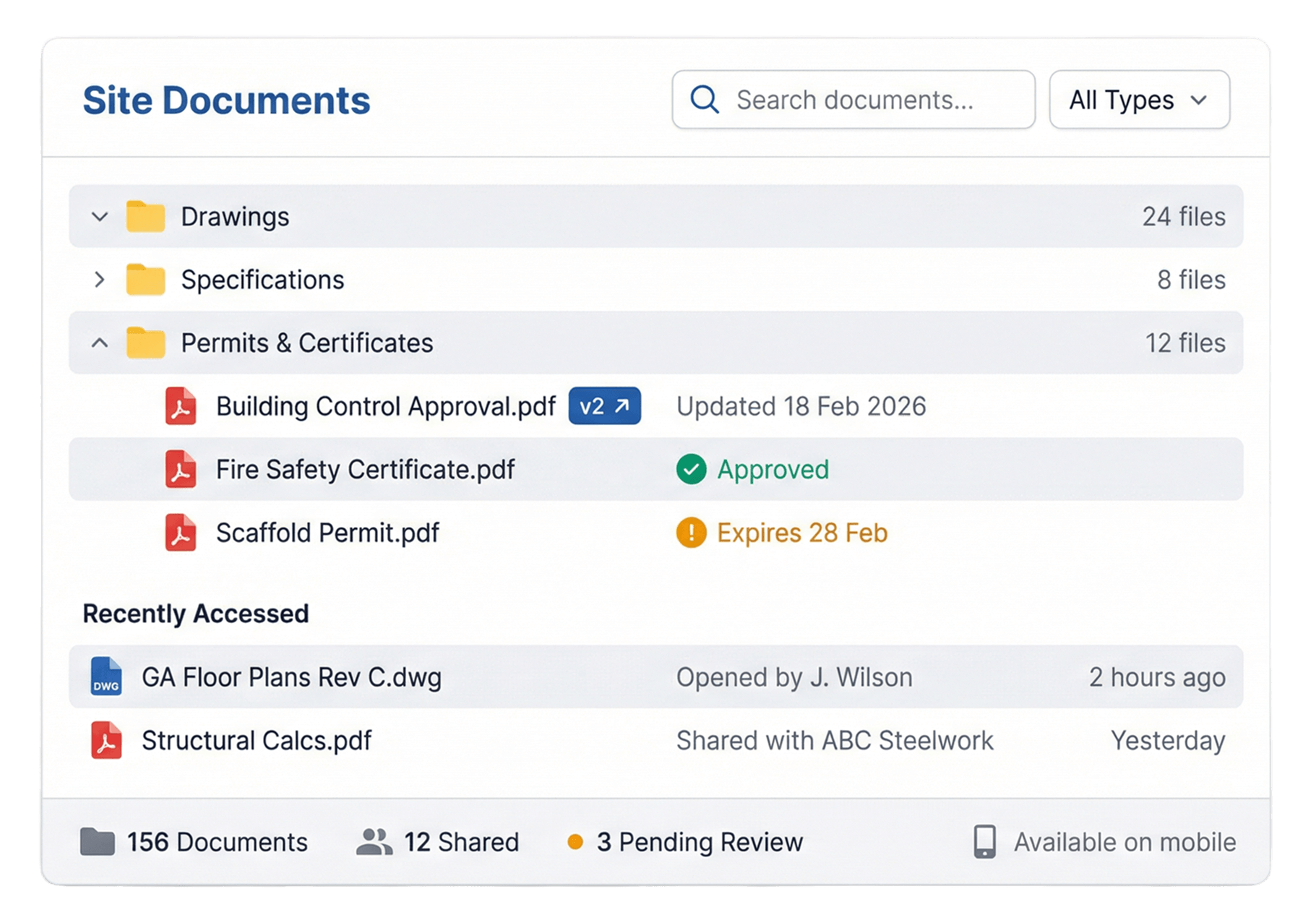Select the GA Floor Plans Rev C.dwg row

click(x=291, y=677)
